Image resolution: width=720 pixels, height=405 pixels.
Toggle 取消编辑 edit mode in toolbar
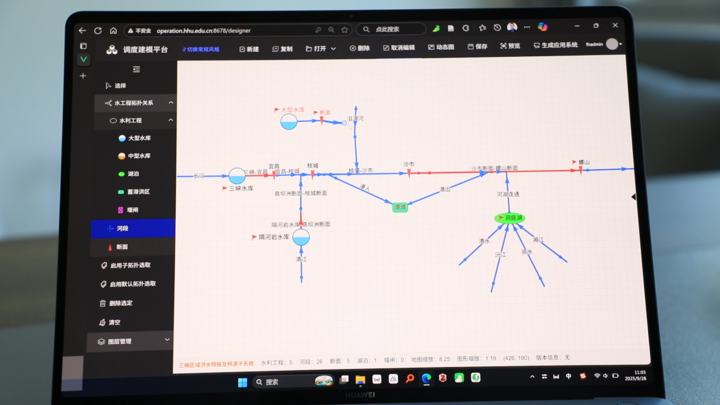pos(399,48)
